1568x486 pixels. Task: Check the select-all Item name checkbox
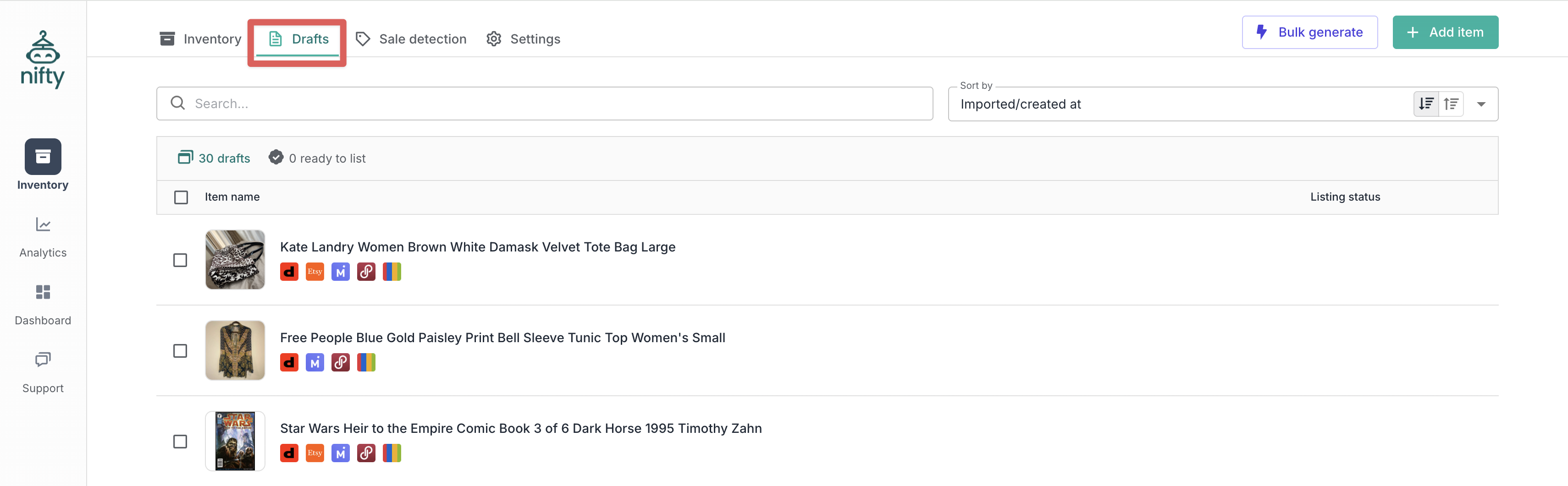click(x=181, y=197)
